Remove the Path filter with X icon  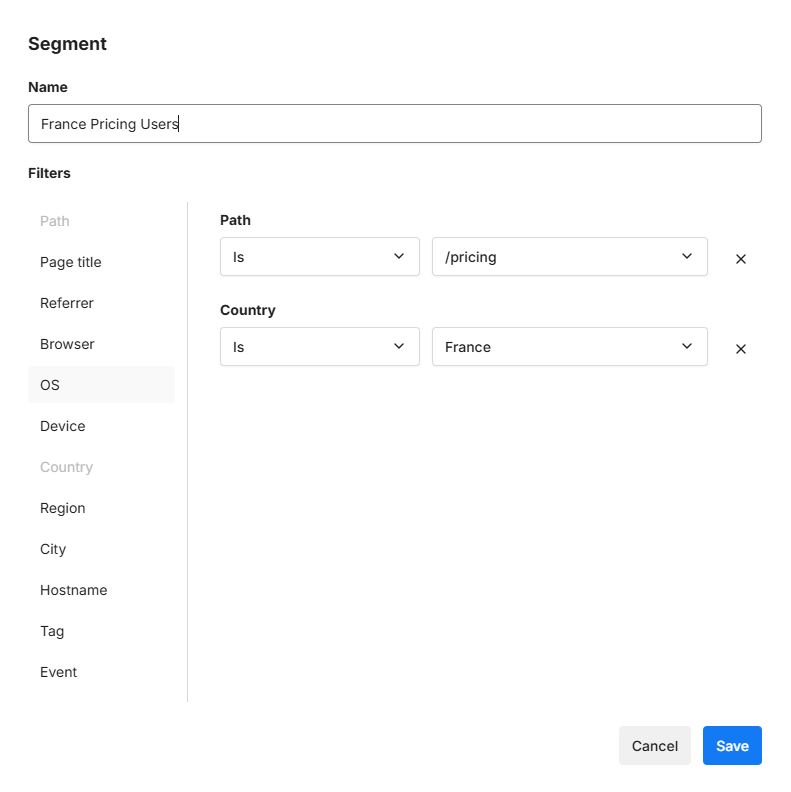(741, 259)
